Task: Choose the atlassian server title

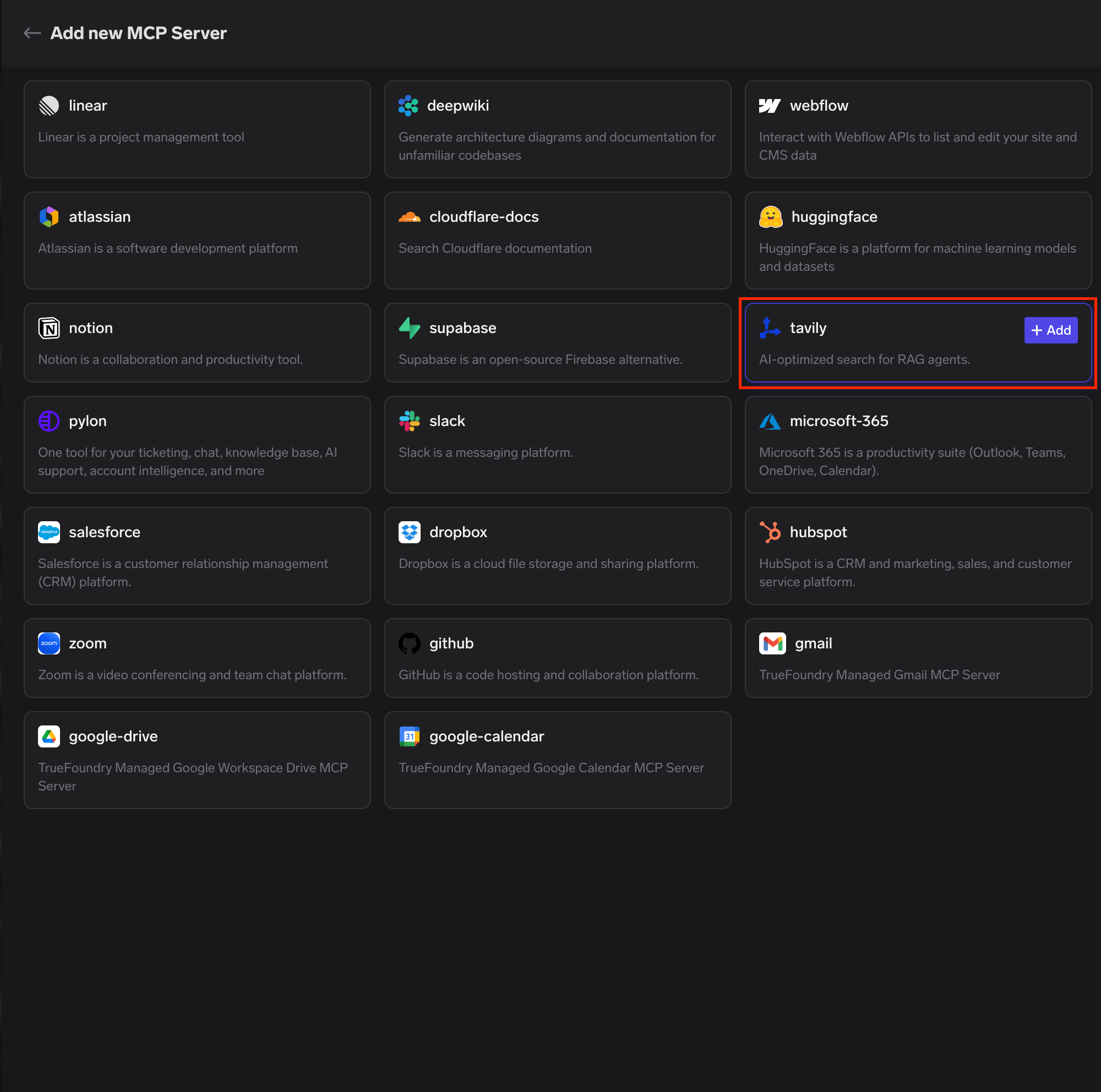Action: point(100,216)
